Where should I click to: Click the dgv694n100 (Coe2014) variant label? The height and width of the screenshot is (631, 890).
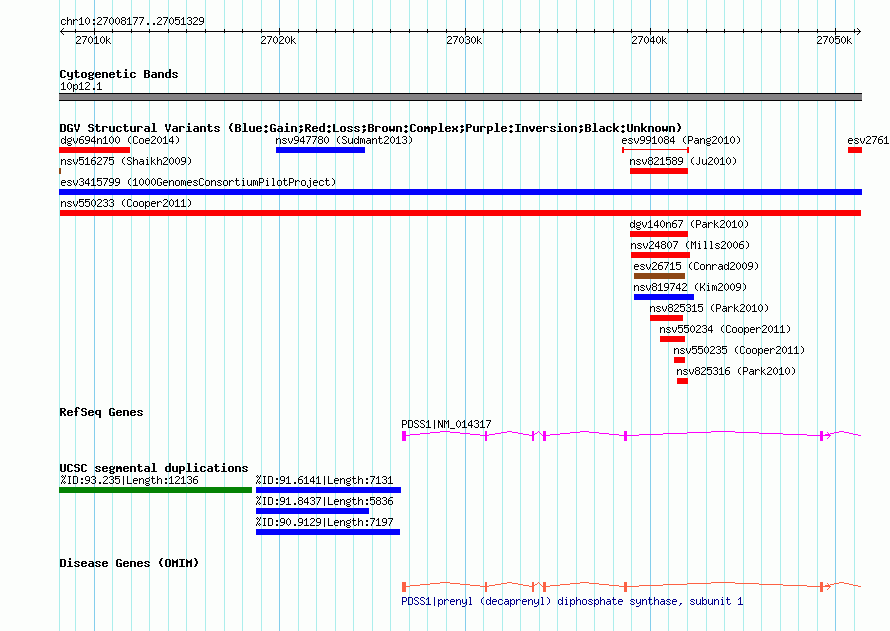coord(120,140)
